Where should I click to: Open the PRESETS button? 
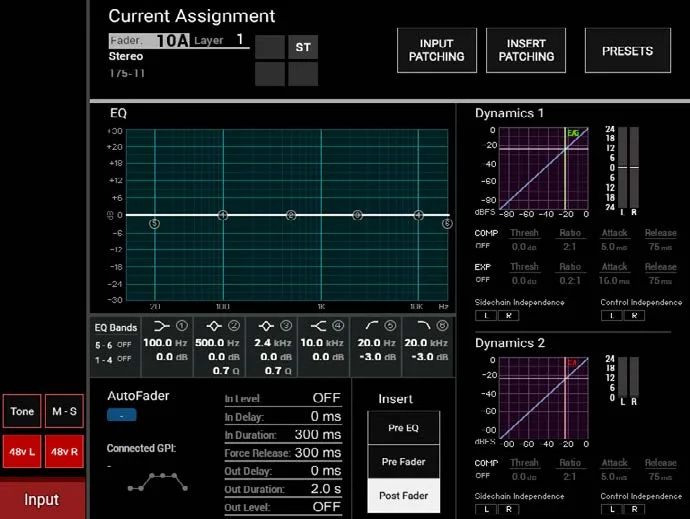(x=628, y=50)
